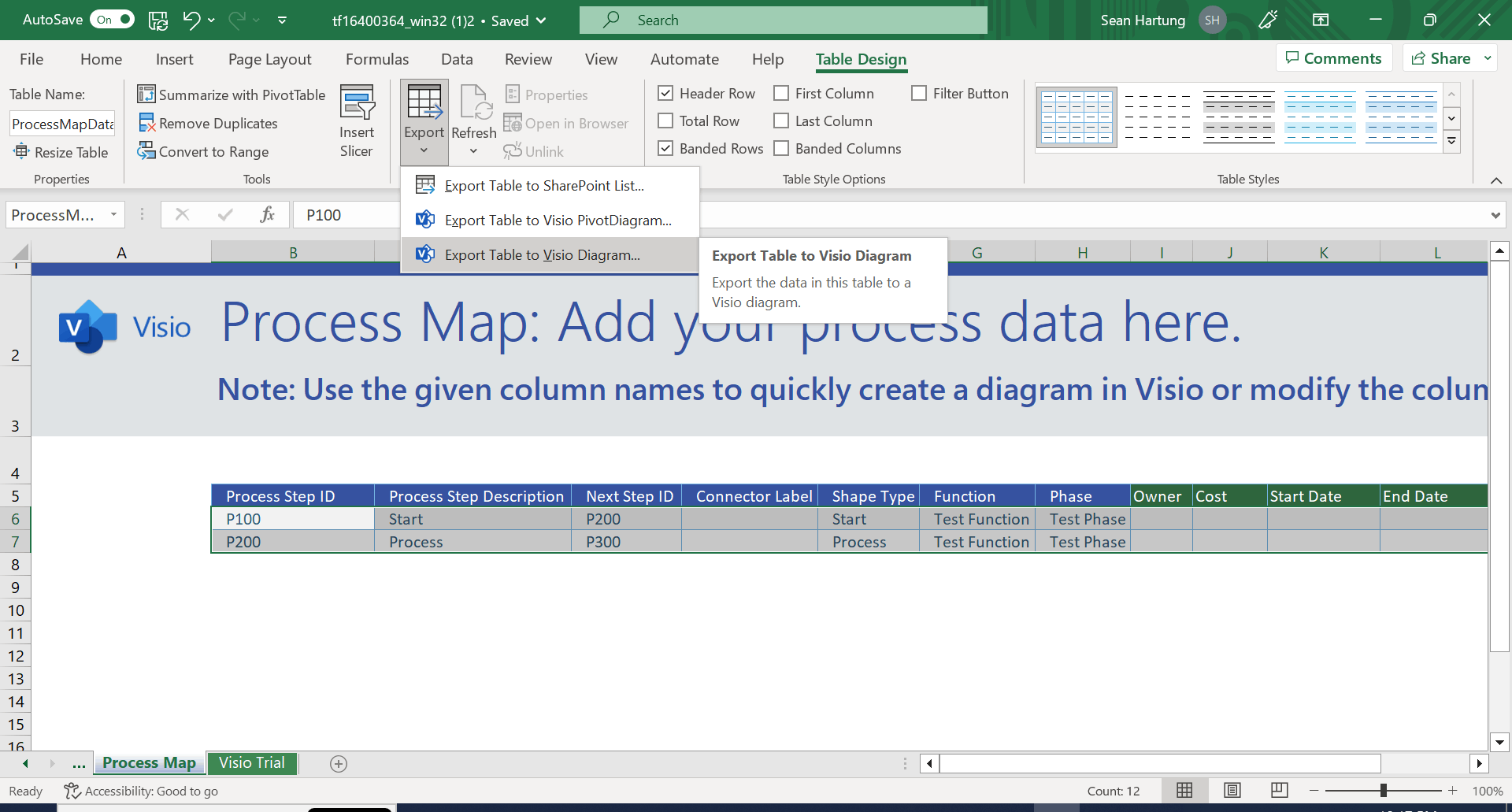Click the insert function fx icon

click(267, 214)
